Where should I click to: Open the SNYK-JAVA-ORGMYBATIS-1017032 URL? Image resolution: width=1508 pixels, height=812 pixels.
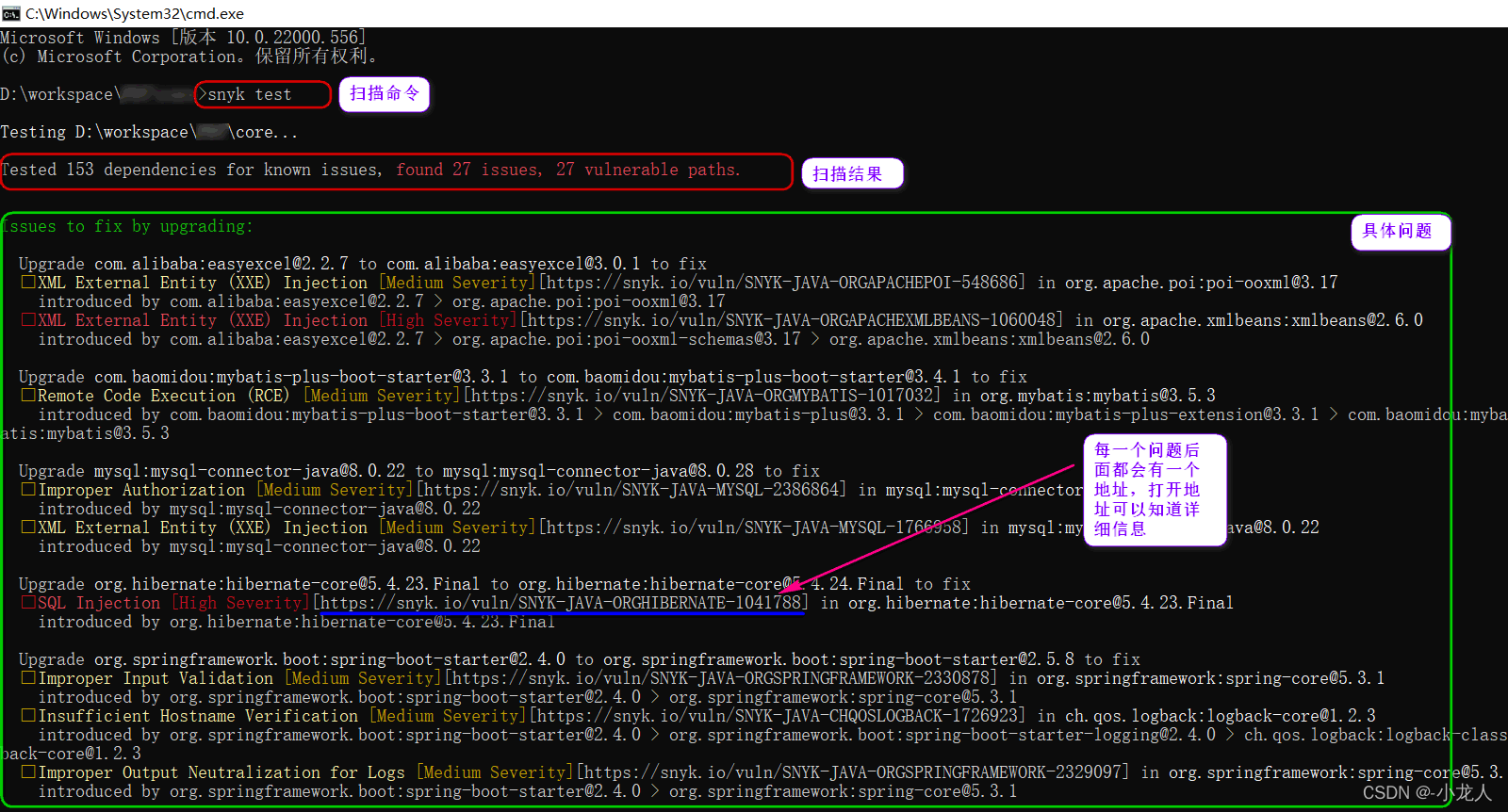tap(701, 396)
